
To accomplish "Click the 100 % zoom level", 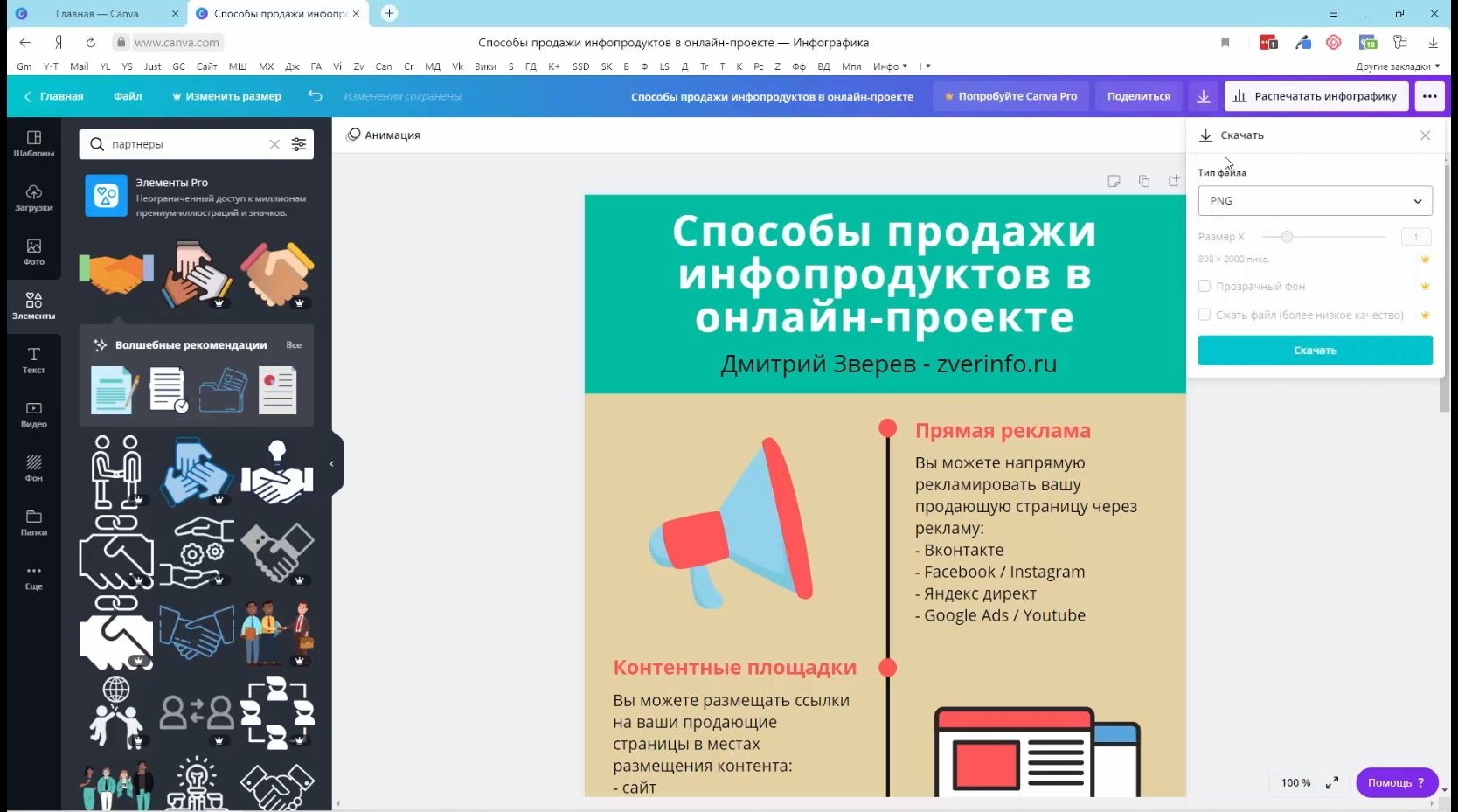I will point(1295,782).
